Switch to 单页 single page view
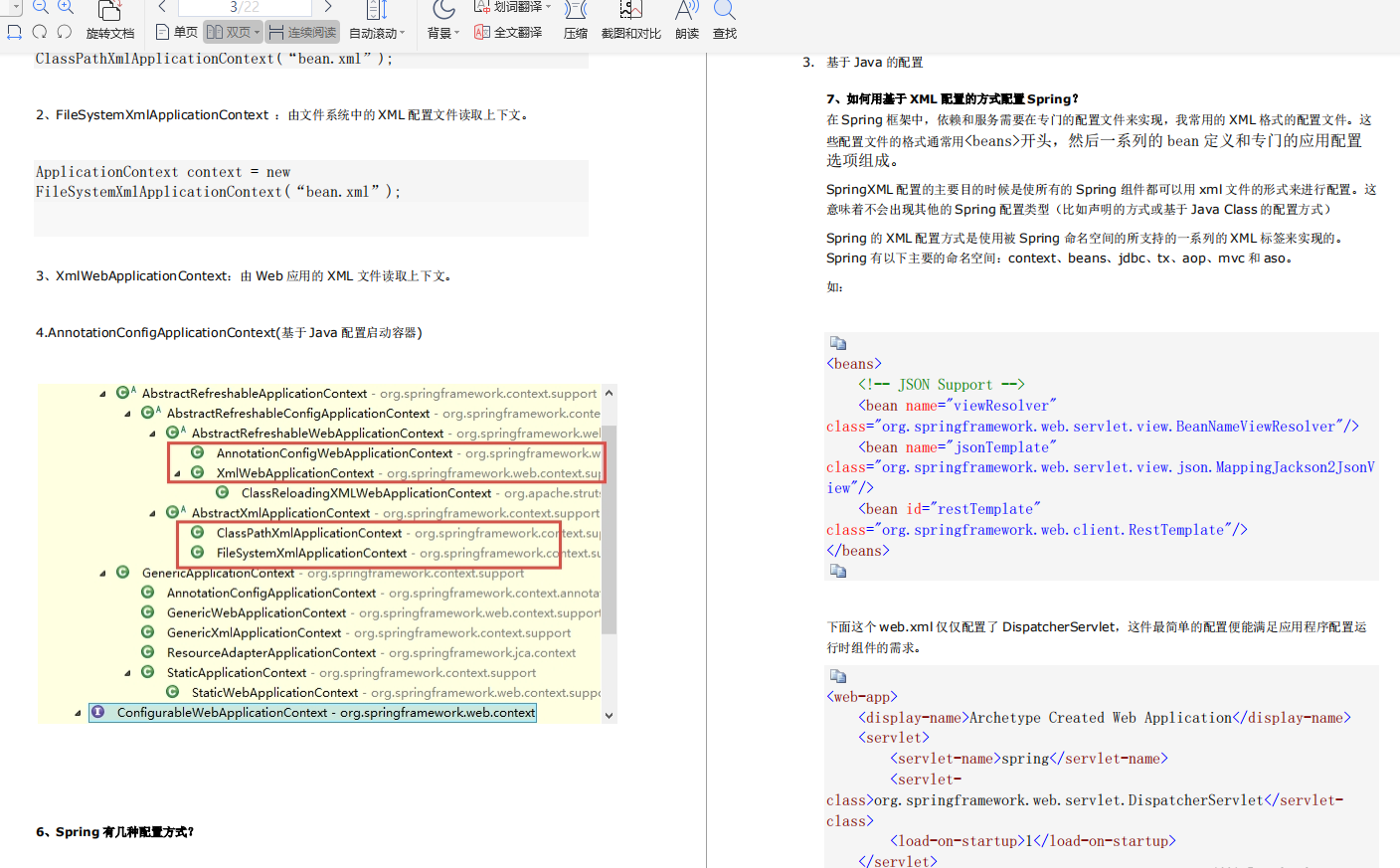Screen dimensions: 1400x868 177,32
